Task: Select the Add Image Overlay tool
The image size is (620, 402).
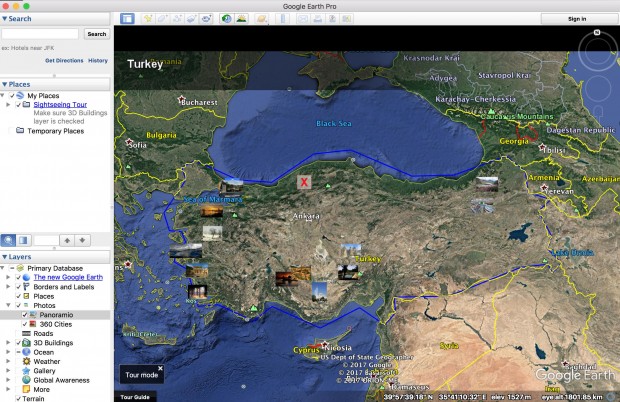Action: pos(192,19)
